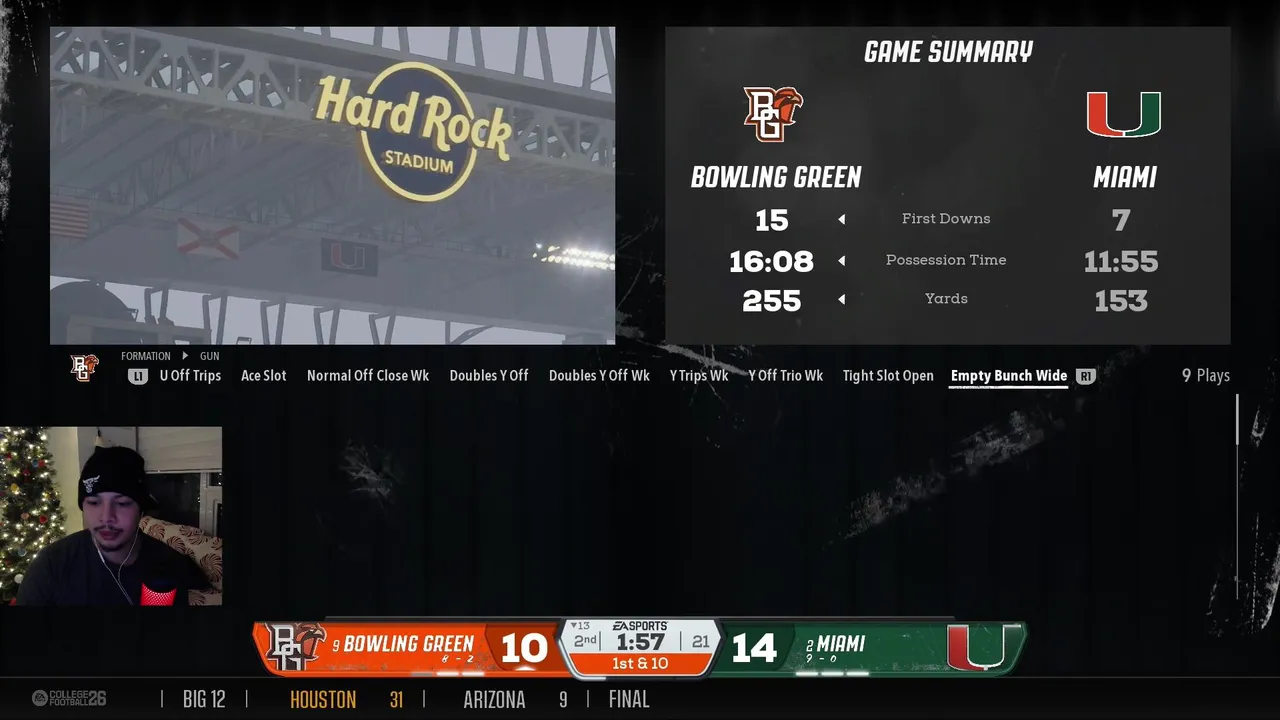This screenshot has width=1280, height=720.
Task: Click Arizona's 9 score in ticker
Action: coord(563,699)
